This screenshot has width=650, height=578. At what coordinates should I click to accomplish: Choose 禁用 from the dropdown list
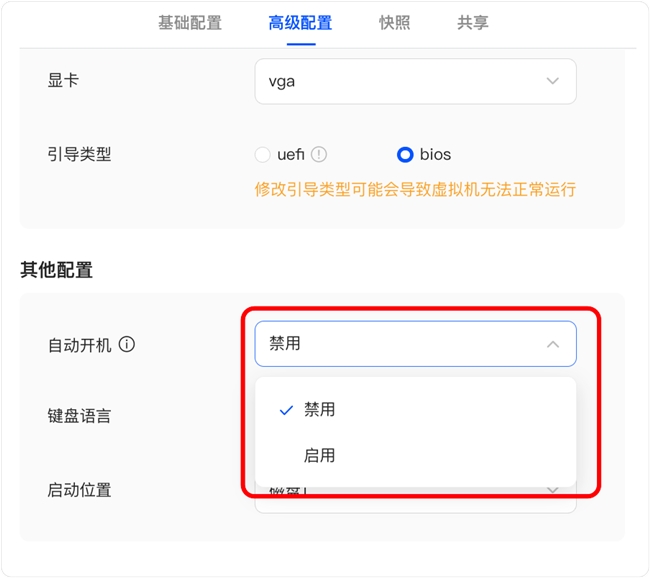(320, 409)
